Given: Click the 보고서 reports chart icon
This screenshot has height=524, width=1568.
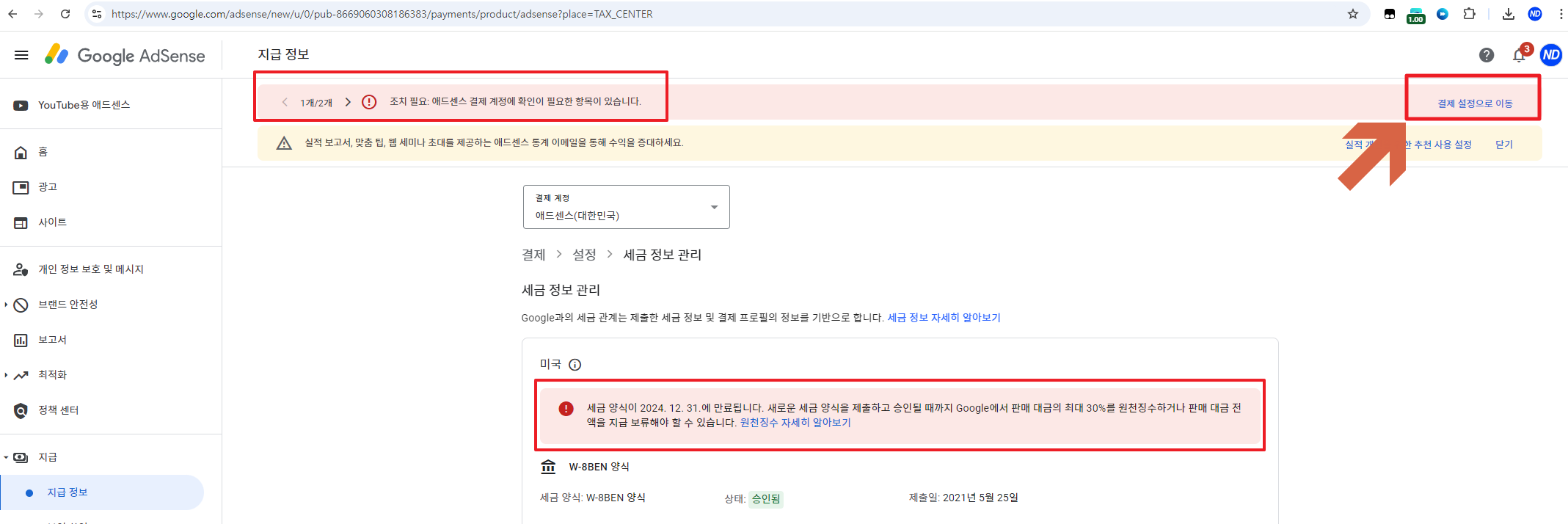Looking at the screenshot, I should pyautogui.click(x=21, y=340).
